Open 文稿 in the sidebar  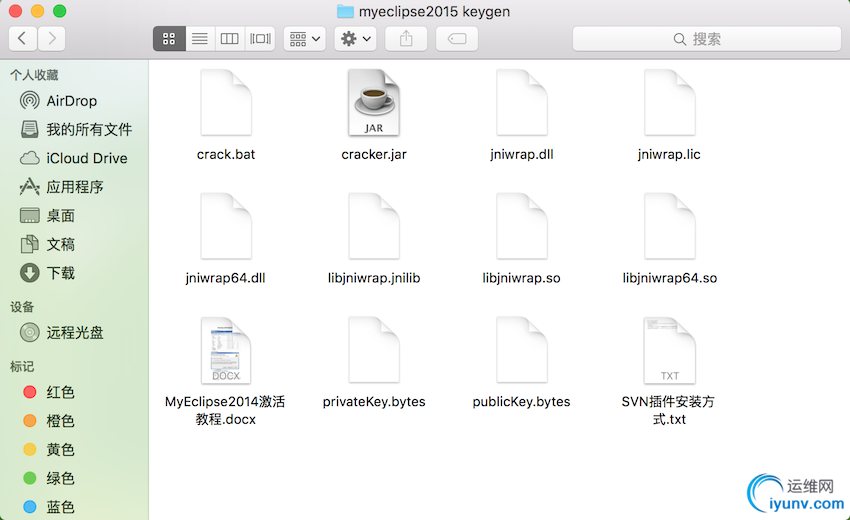(x=47, y=245)
